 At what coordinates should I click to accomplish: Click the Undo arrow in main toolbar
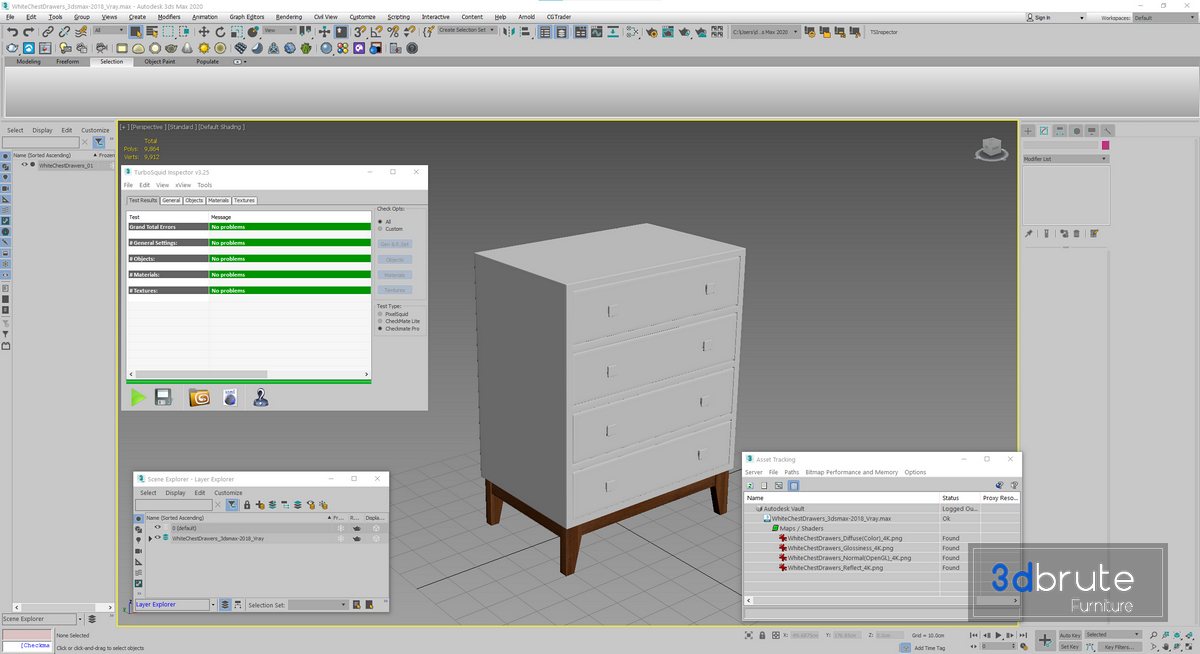pos(12,32)
